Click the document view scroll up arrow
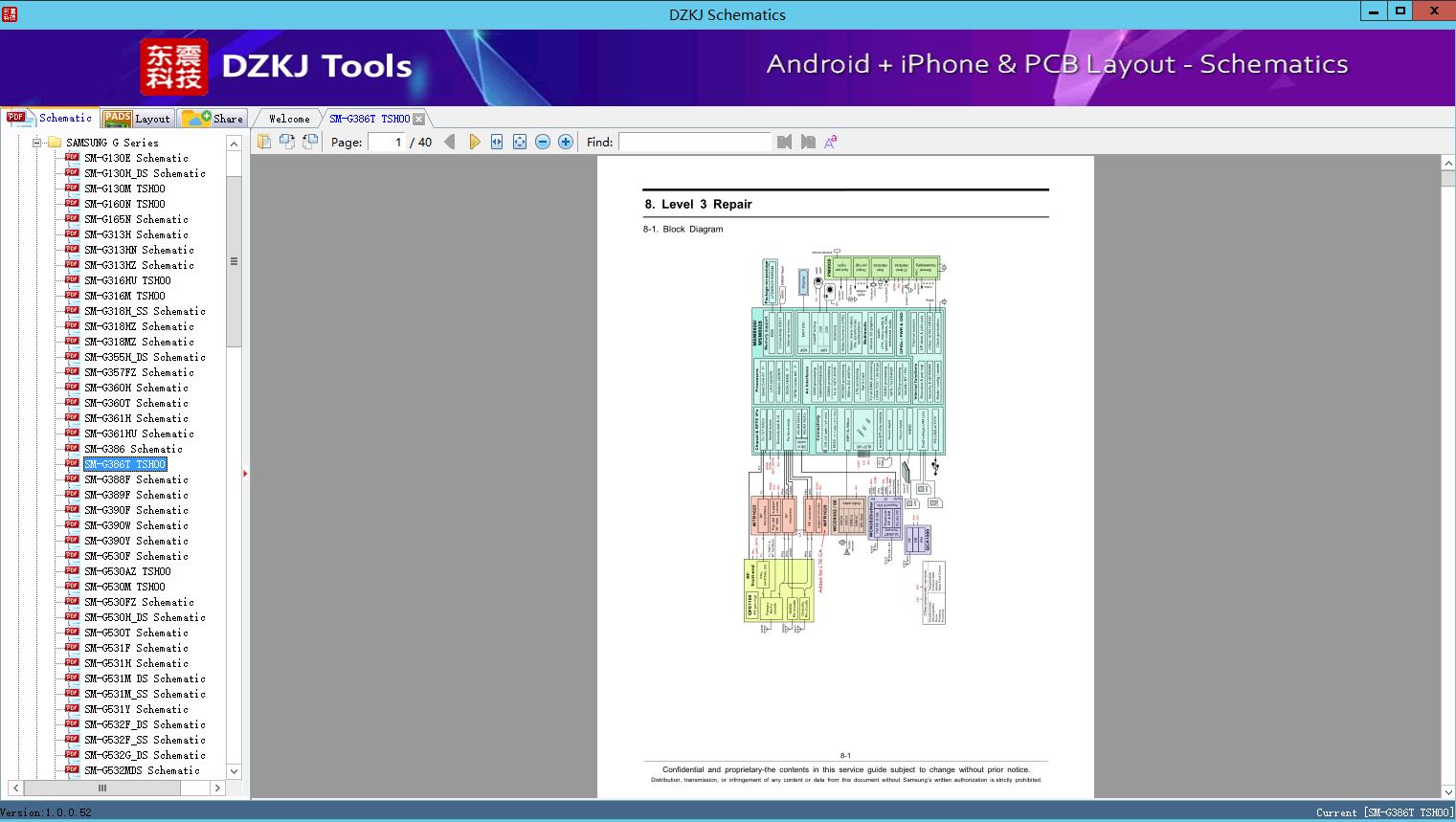This screenshot has width=1456, height=822. pos(1448,164)
